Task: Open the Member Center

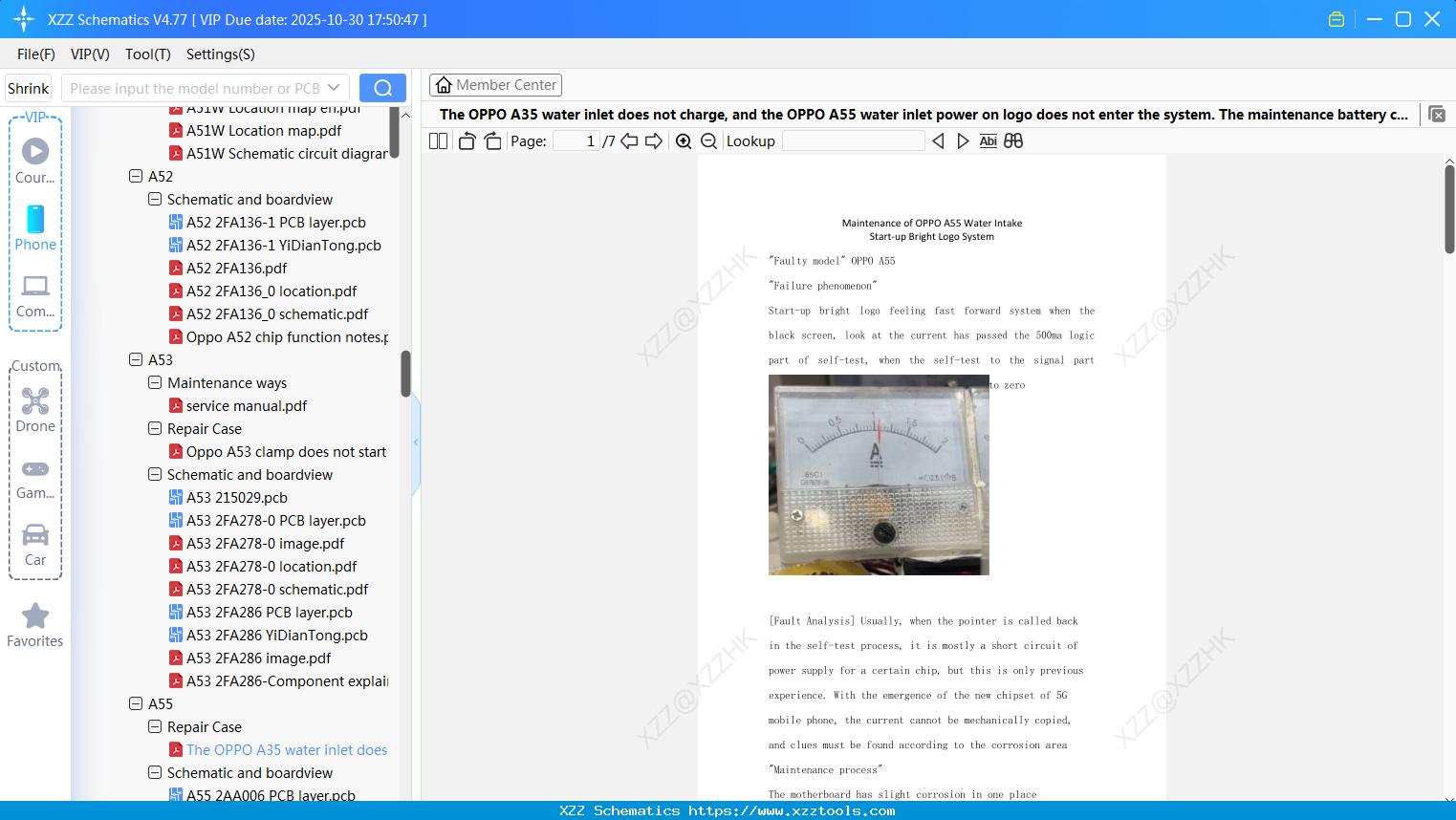Action: (x=495, y=85)
